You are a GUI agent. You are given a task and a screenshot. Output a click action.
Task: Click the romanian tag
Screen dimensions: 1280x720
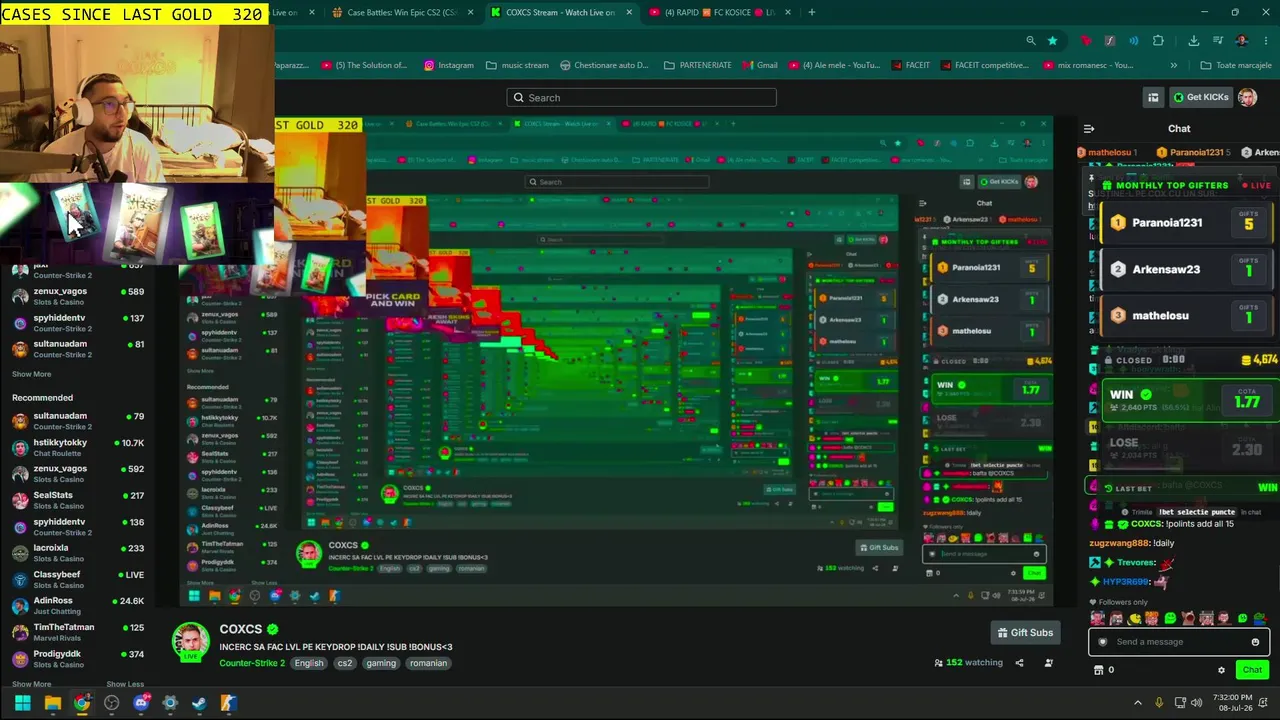point(428,663)
